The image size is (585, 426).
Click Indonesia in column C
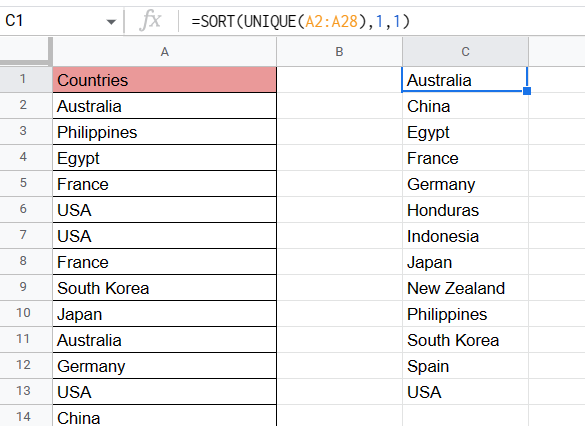pos(465,236)
